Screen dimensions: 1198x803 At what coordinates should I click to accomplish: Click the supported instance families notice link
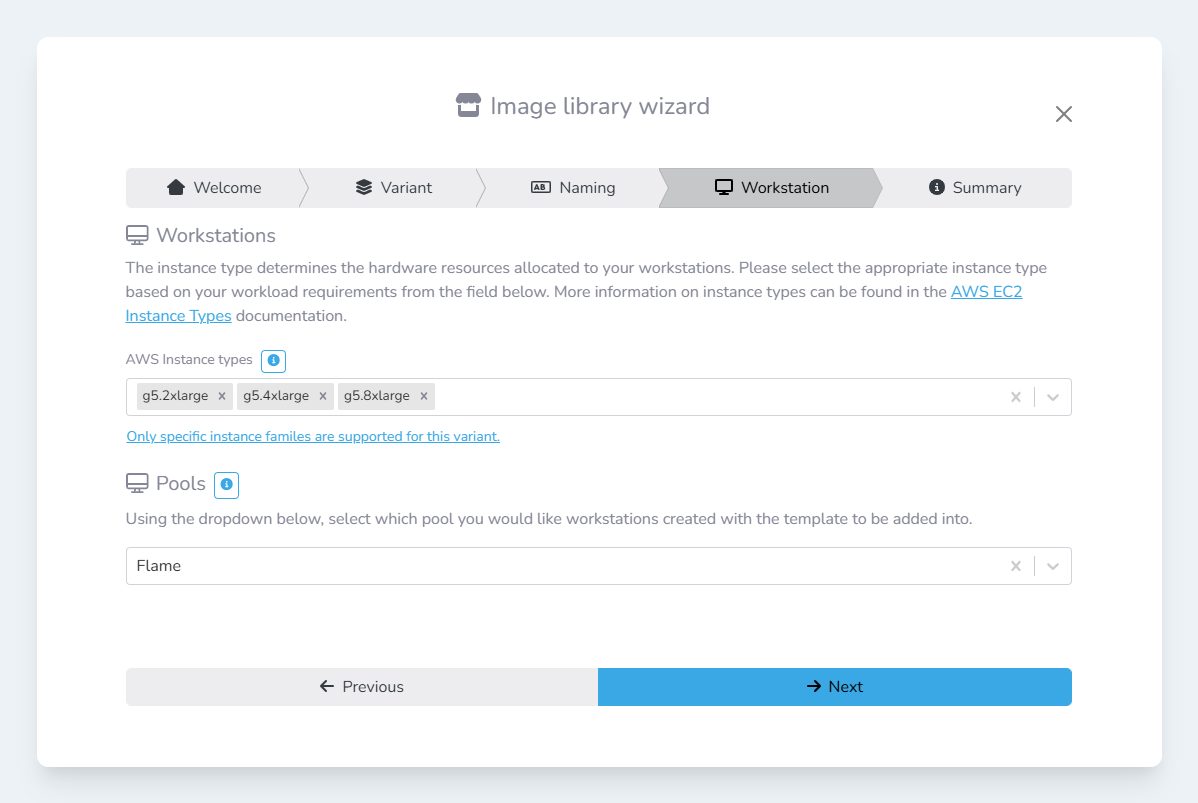[313, 437]
